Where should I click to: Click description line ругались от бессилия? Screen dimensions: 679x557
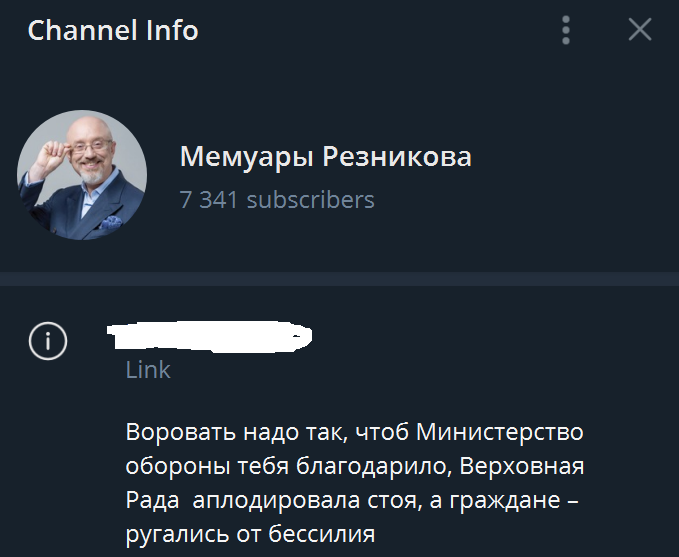coord(250,534)
